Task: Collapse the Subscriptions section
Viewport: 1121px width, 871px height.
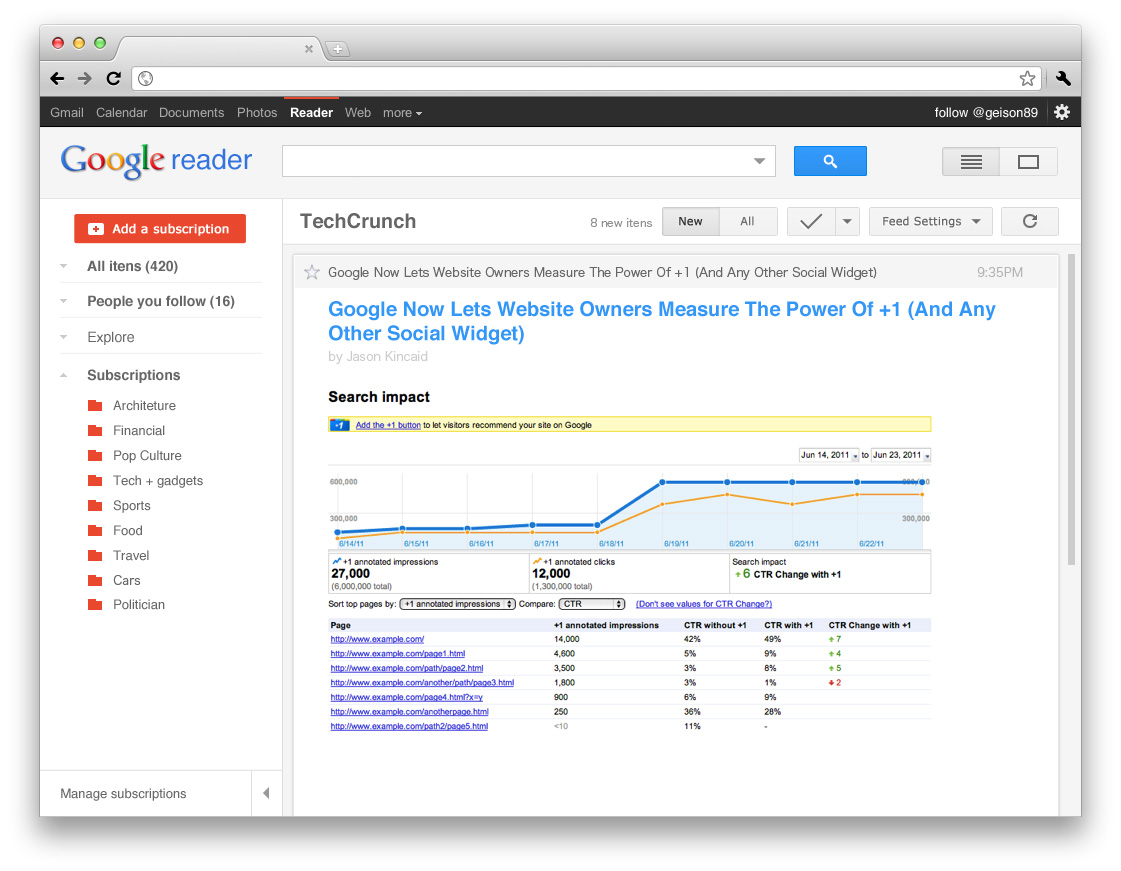Action: [x=64, y=376]
